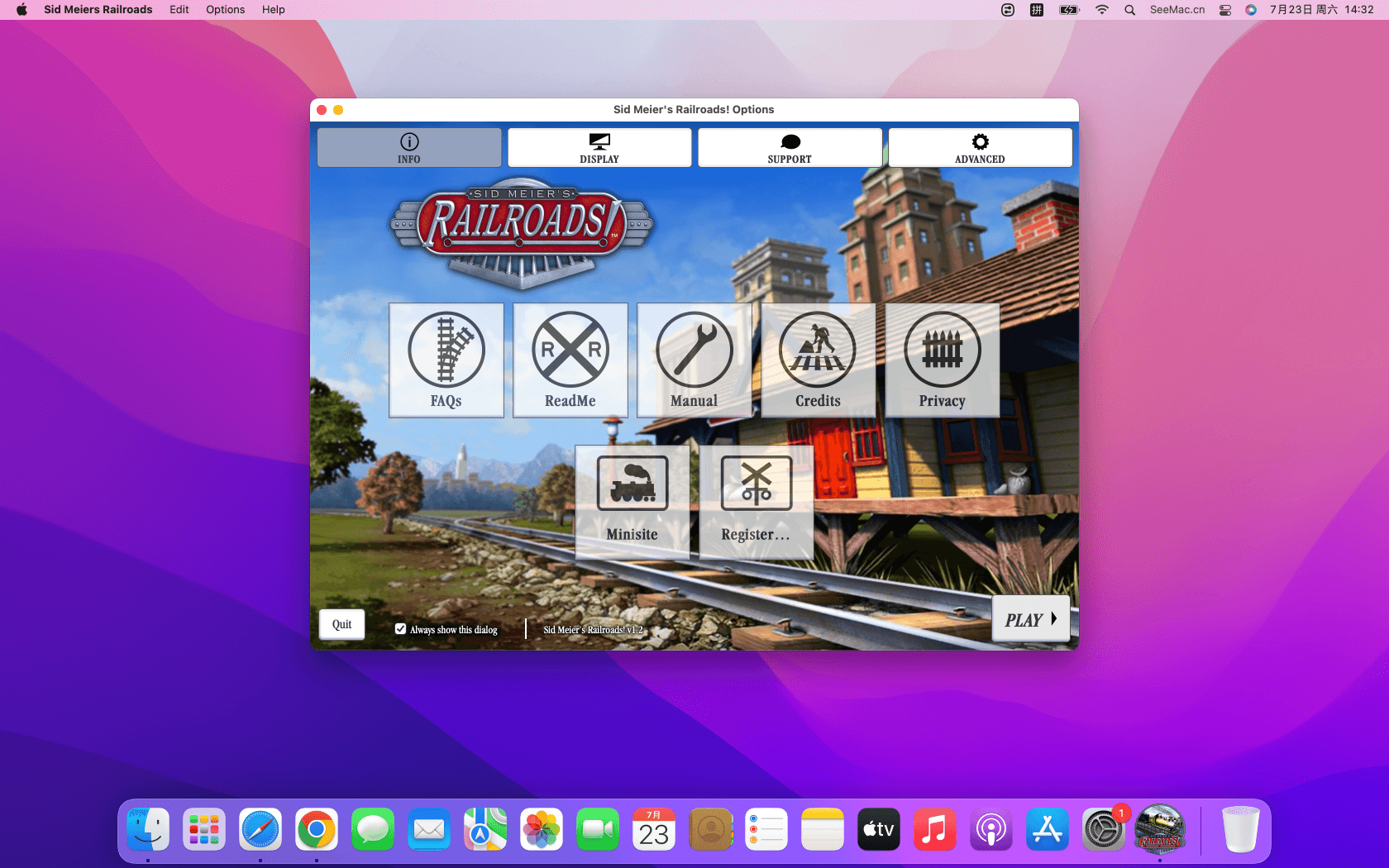Click the Sid Meier's Railroads! v1.2 version text
The height and width of the screenshot is (868, 1389).
click(x=593, y=630)
